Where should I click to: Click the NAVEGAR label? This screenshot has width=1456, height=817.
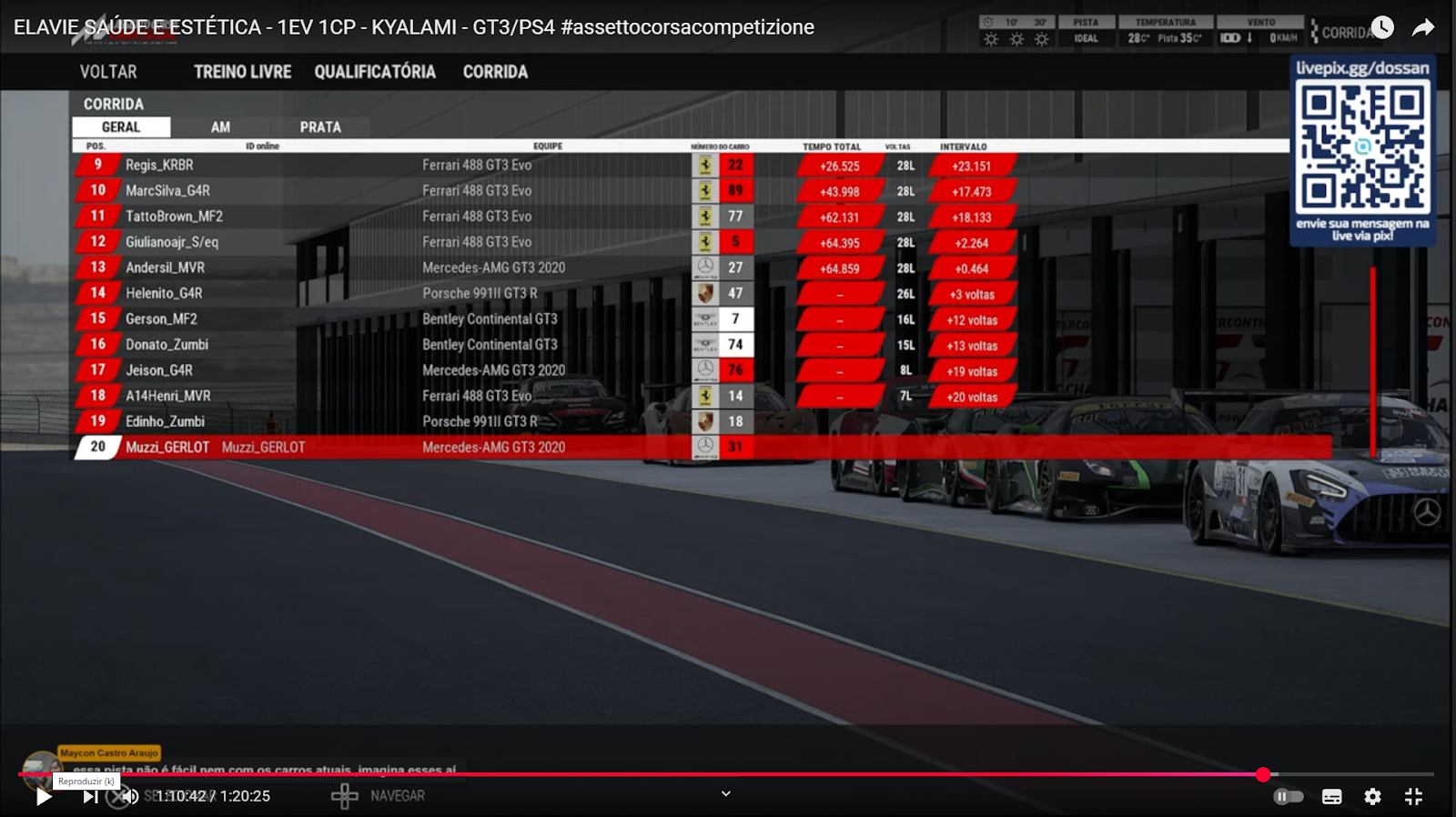pos(398,796)
